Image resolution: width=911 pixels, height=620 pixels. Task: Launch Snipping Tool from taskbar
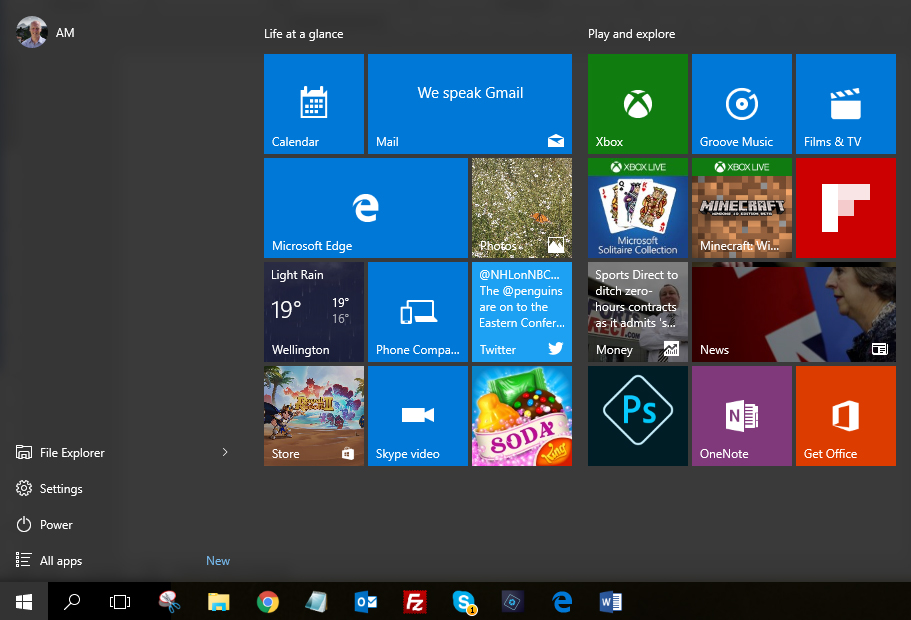[x=169, y=601]
